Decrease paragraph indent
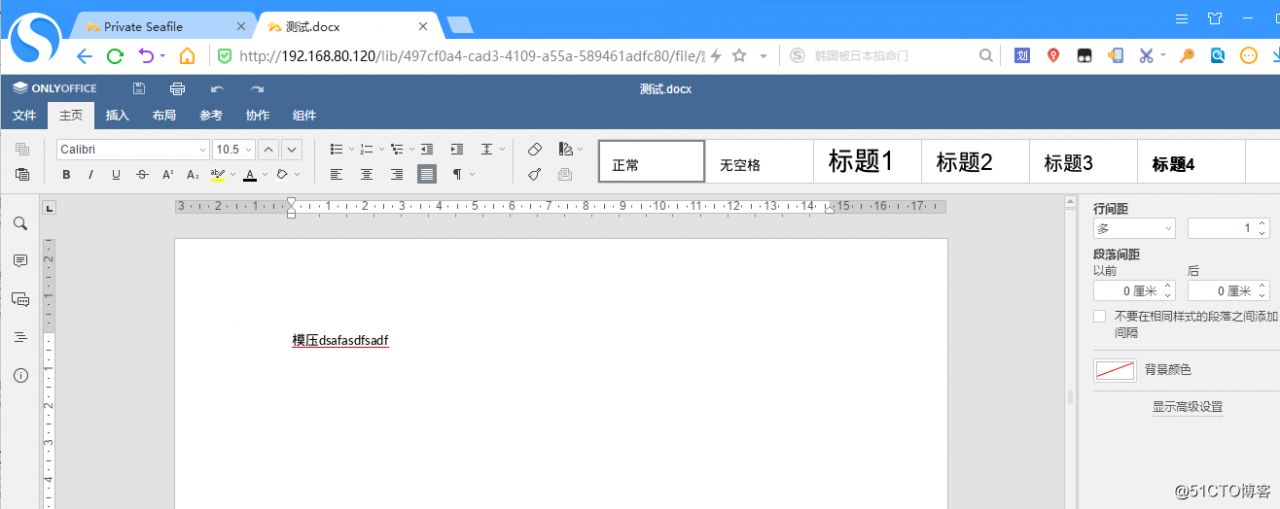 click(x=427, y=149)
